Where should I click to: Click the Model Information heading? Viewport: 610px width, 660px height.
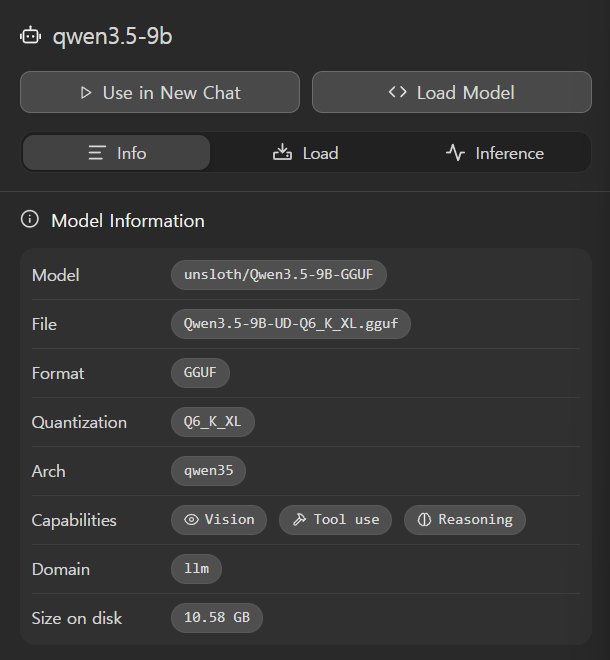[128, 221]
